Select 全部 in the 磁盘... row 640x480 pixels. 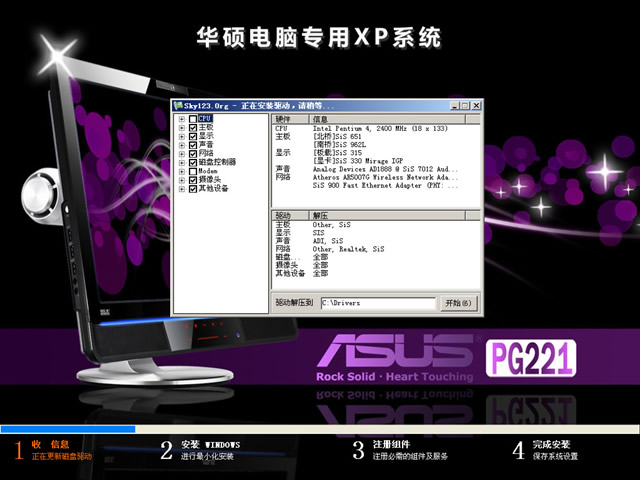[320, 258]
